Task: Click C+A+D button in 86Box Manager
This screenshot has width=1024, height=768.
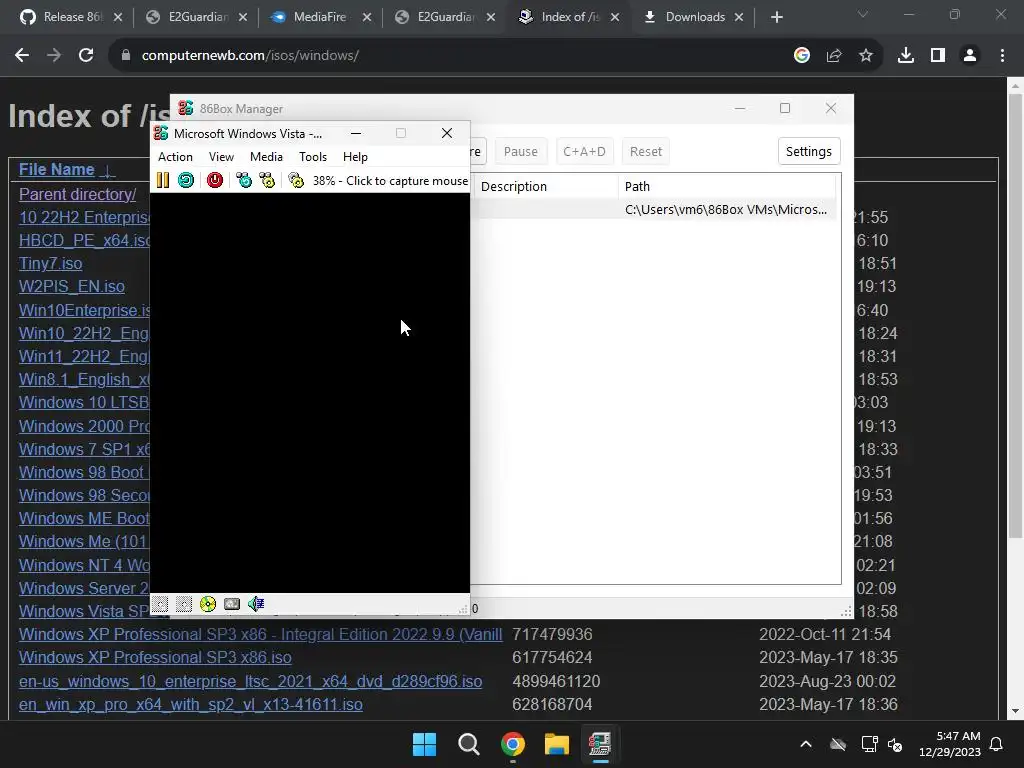Action: pyautogui.click(x=584, y=152)
